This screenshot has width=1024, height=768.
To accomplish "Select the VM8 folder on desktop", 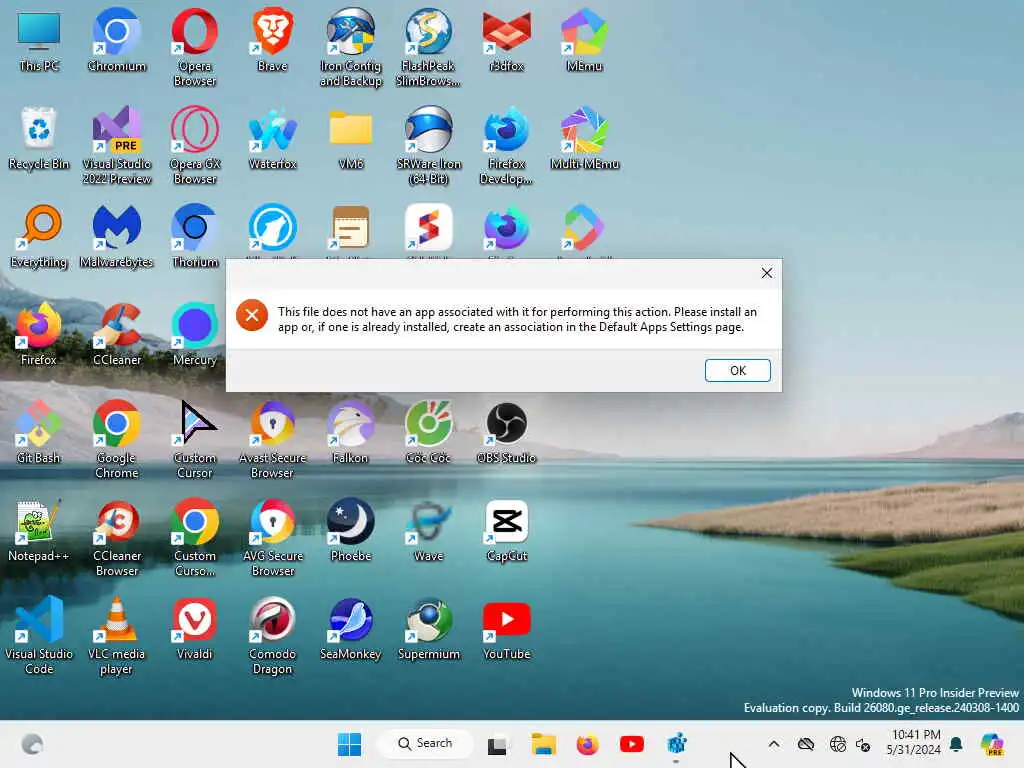I will click(351, 138).
